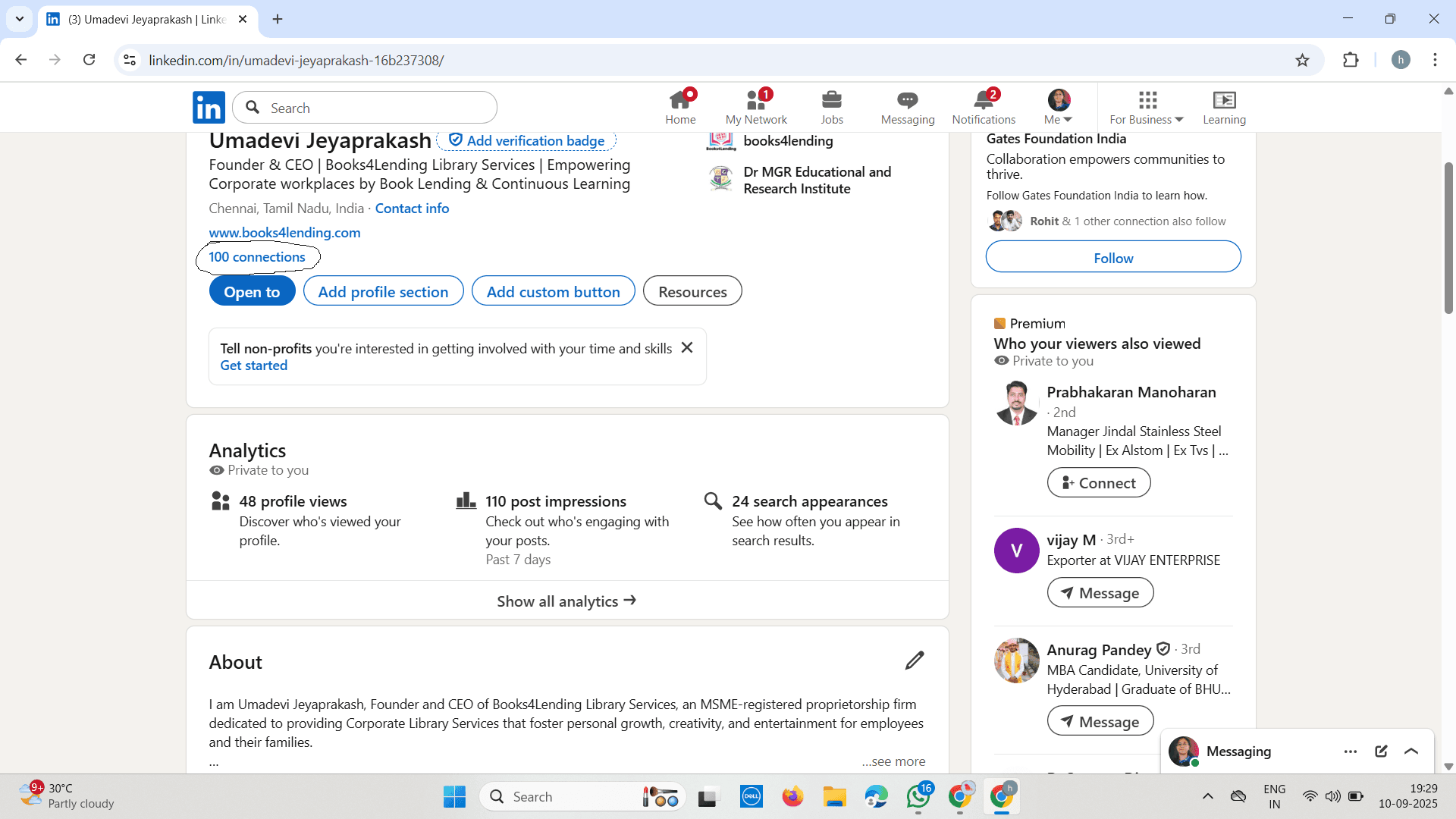Open 24 search appearances analytics
Image resolution: width=1456 pixels, height=819 pixels.
[809, 501]
